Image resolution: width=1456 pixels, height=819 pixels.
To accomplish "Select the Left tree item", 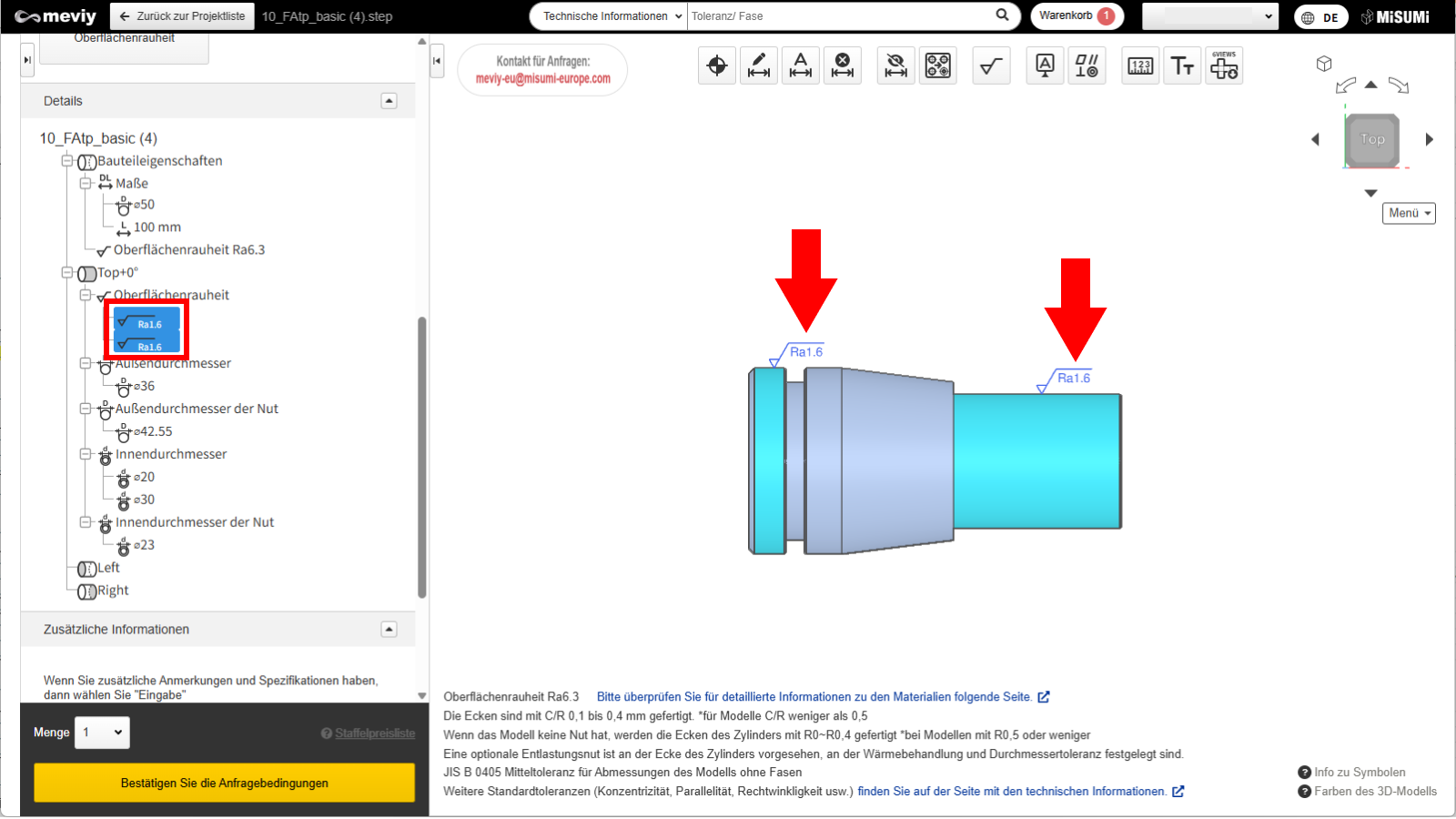I will pos(108,568).
